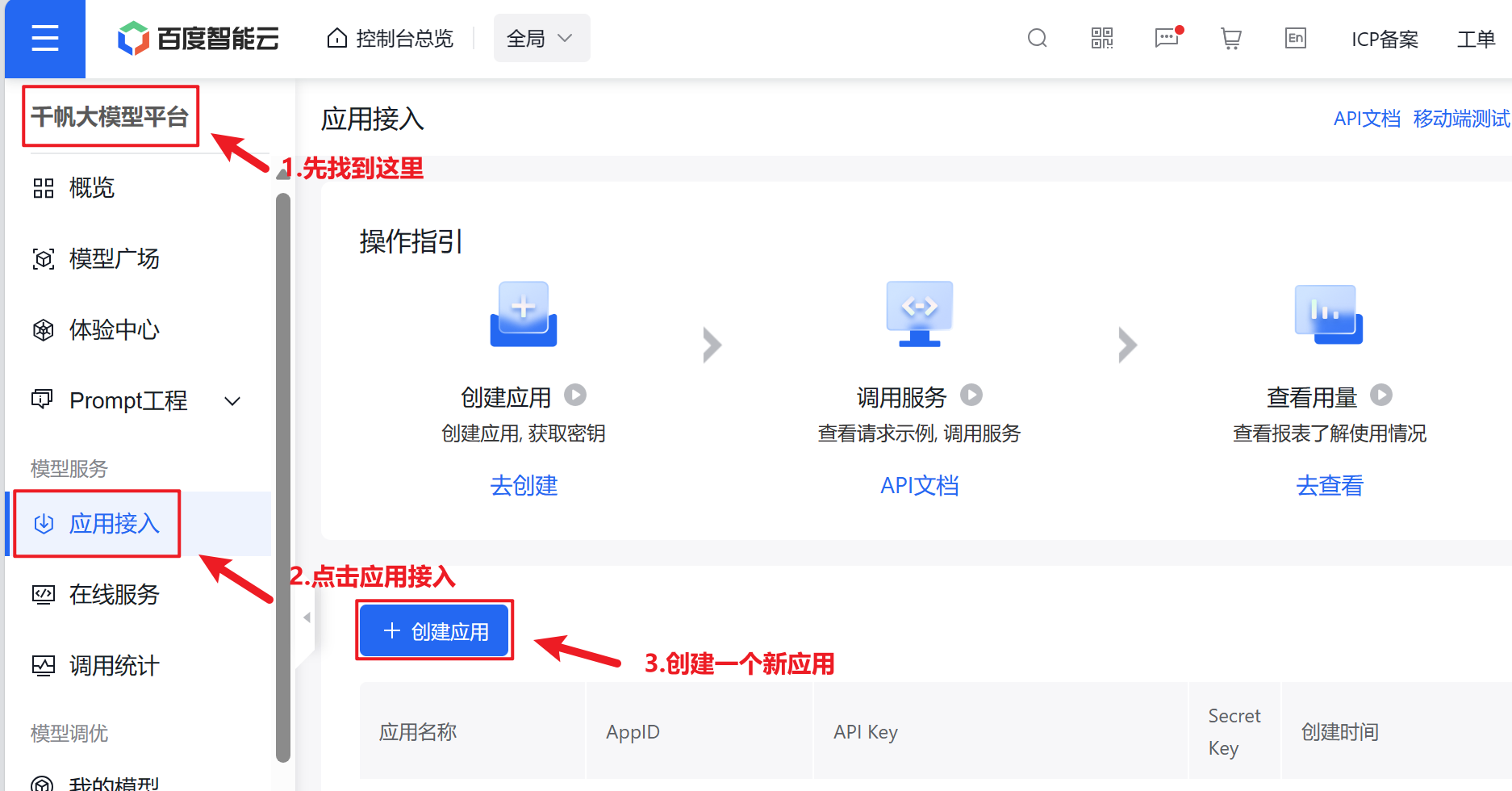Open the messages icon with red dot

click(1167, 38)
